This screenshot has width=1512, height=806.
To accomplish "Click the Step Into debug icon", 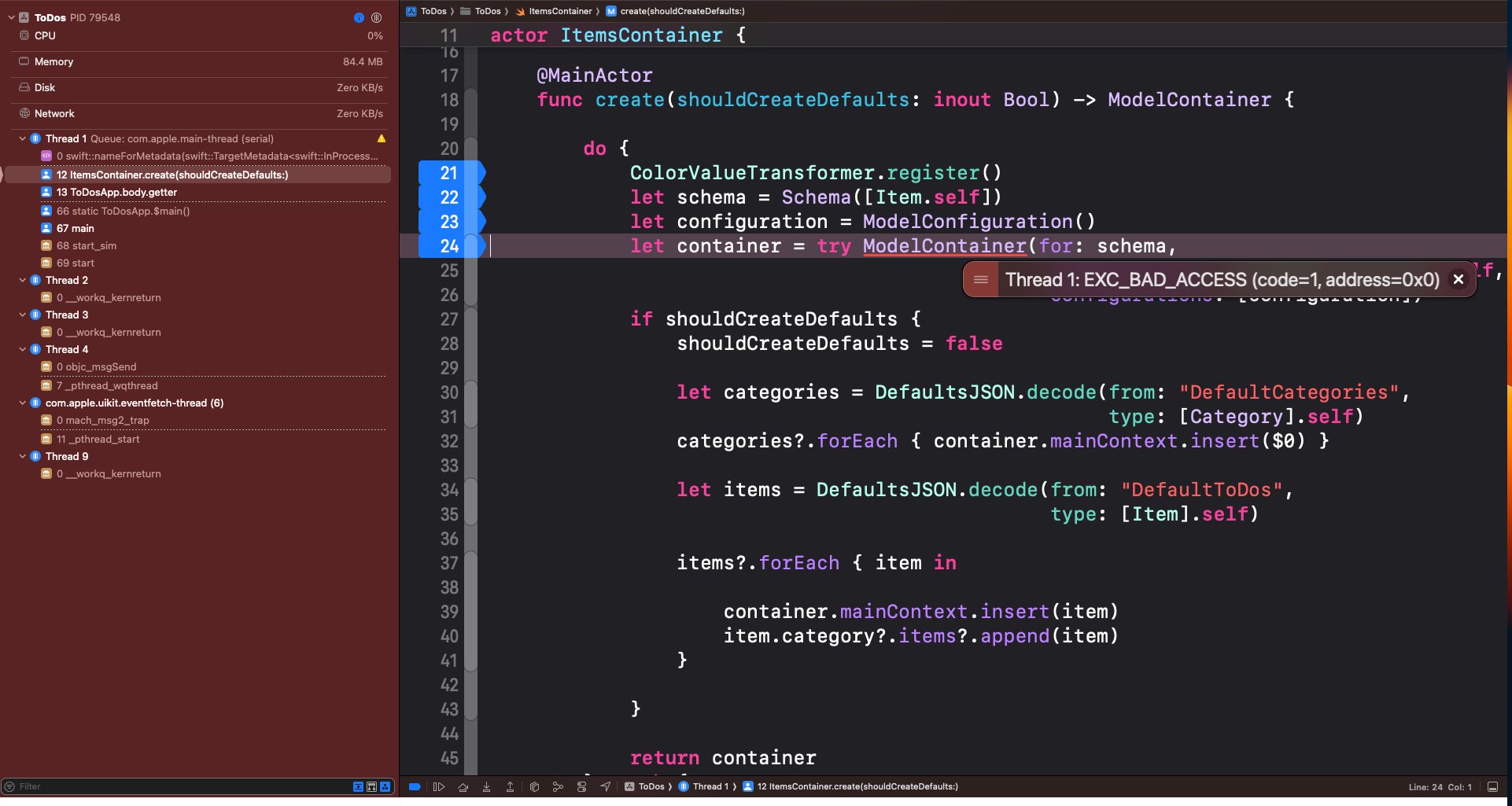I will pyautogui.click(x=486, y=786).
